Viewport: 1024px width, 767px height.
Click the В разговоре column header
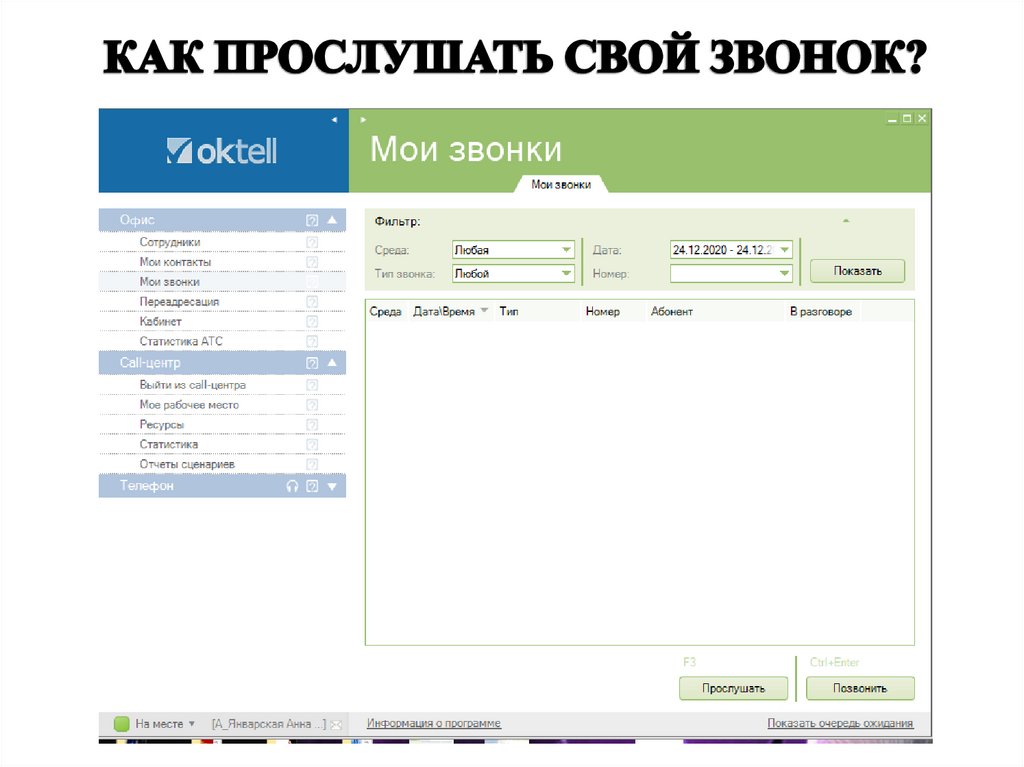[x=821, y=312]
